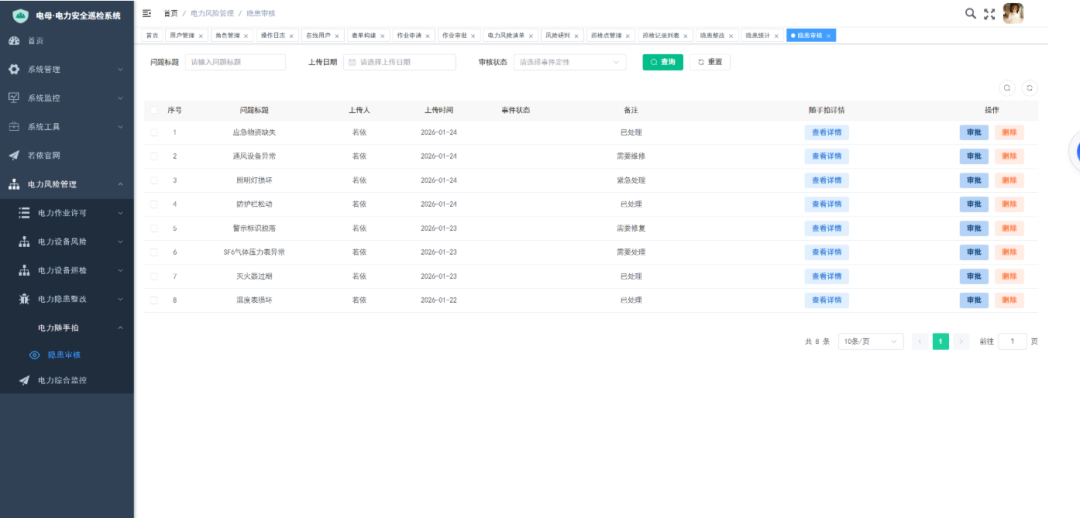Image resolution: width=1080 pixels, height=518 pixels.
Task: Check the row for 通风设备异常
Action: pyautogui.click(x=154, y=156)
